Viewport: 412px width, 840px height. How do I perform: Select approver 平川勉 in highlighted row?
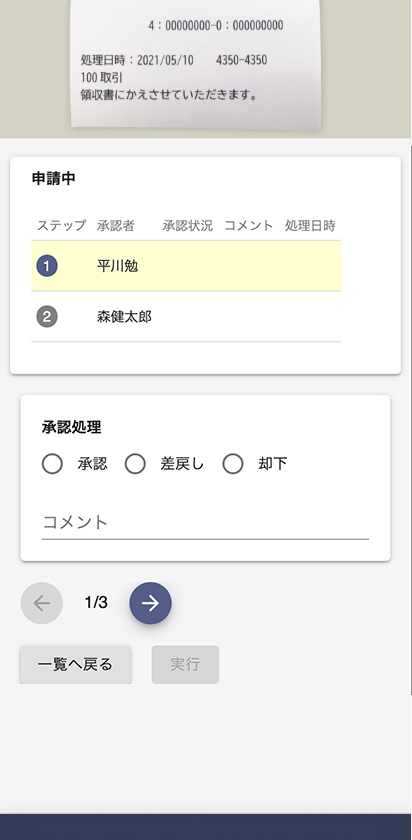[x=117, y=266]
